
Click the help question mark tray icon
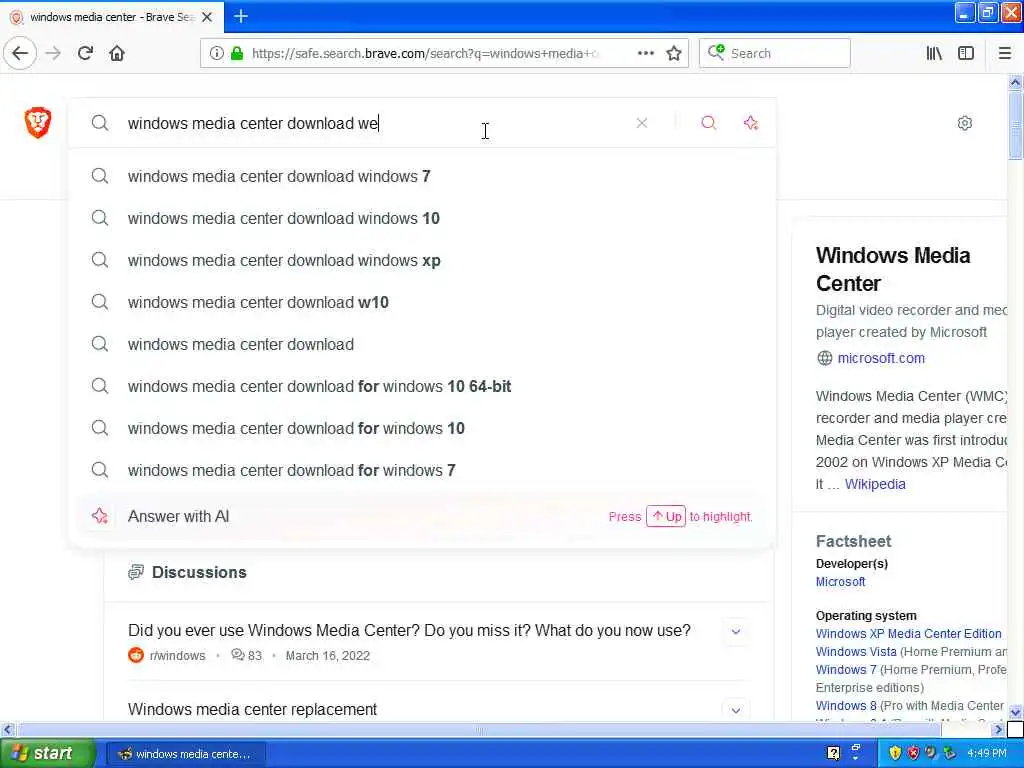(x=833, y=753)
